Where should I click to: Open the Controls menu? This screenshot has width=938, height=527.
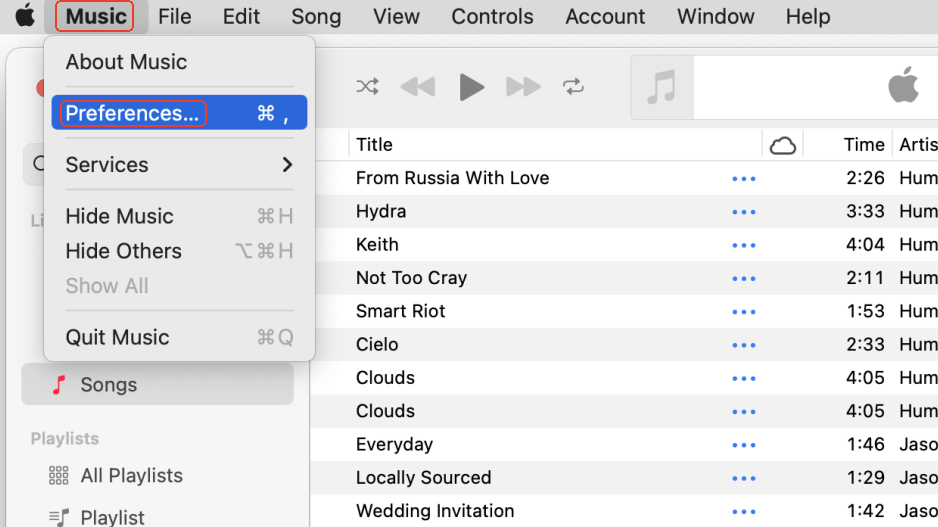[492, 16]
